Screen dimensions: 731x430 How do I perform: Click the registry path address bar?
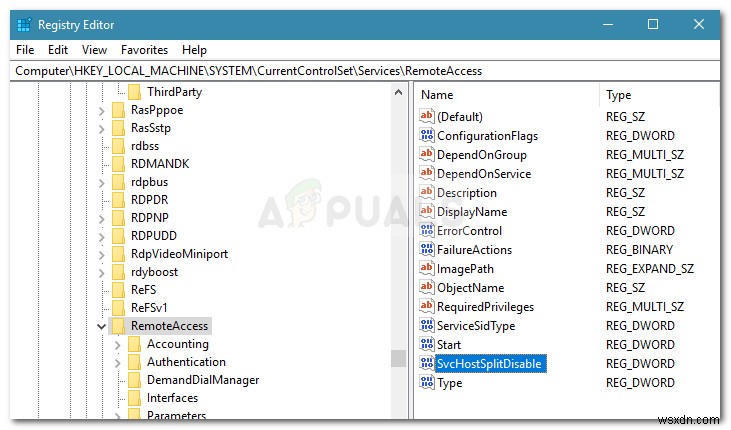[365, 71]
